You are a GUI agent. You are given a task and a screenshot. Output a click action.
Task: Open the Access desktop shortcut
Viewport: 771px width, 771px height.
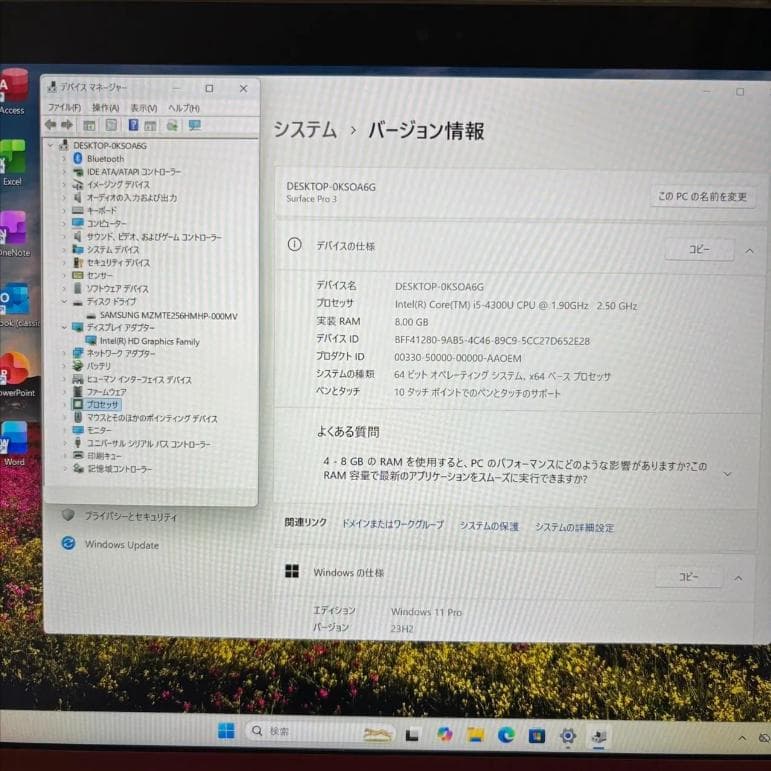[13, 91]
